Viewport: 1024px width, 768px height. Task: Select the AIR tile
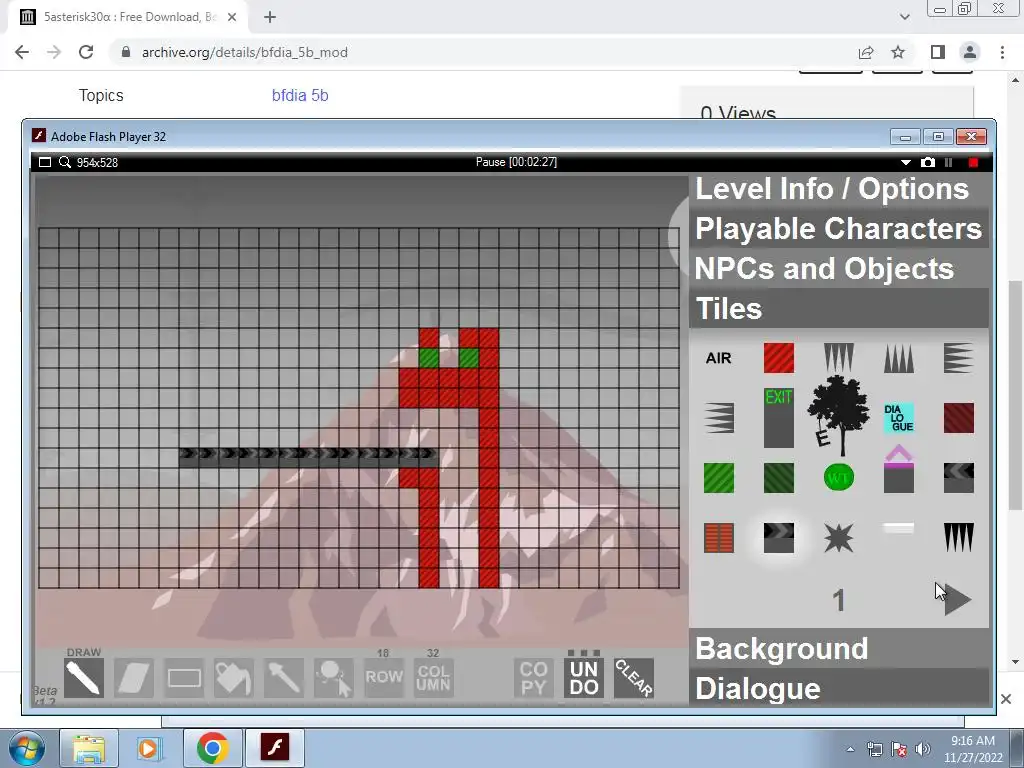[718, 358]
